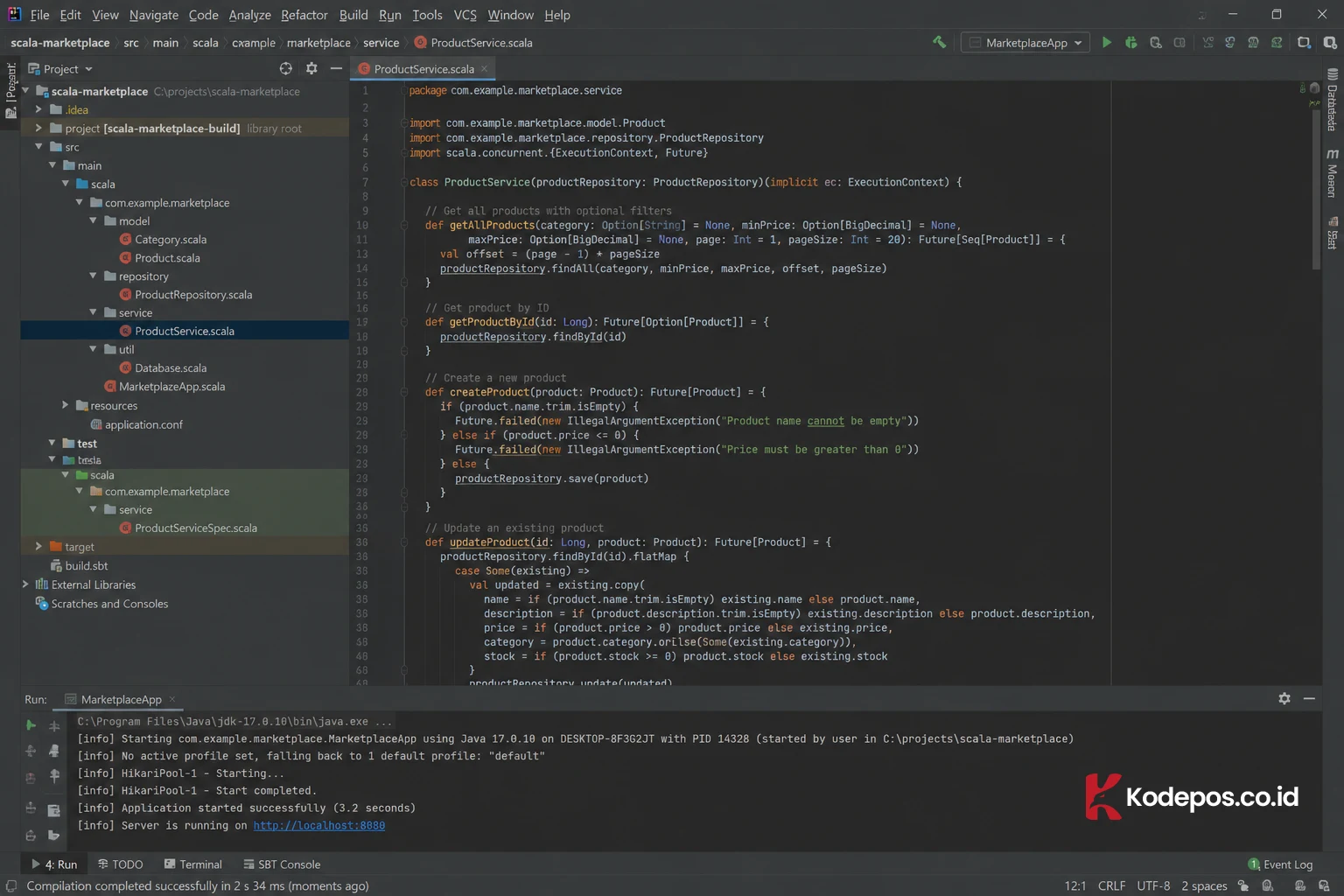Click code line with getProductById definition
1344x896 pixels.
tap(597, 322)
